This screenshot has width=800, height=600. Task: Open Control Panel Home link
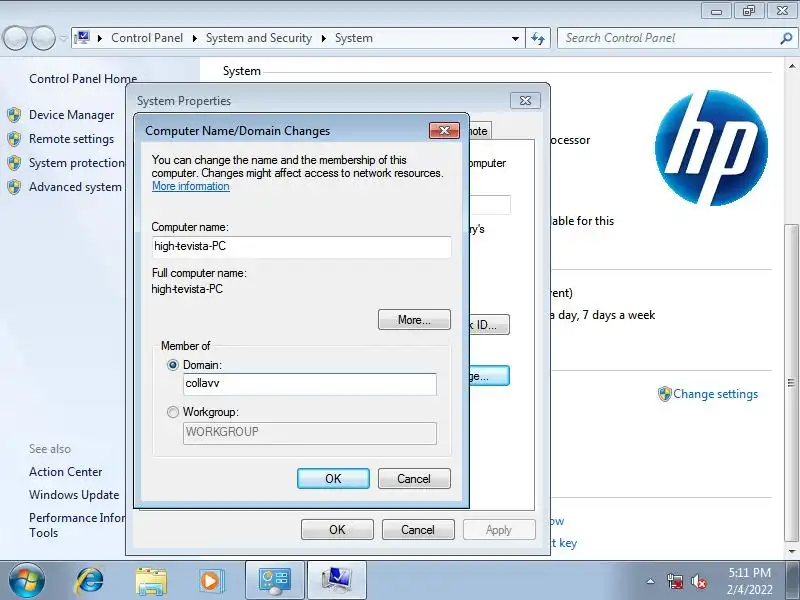pos(83,79)
